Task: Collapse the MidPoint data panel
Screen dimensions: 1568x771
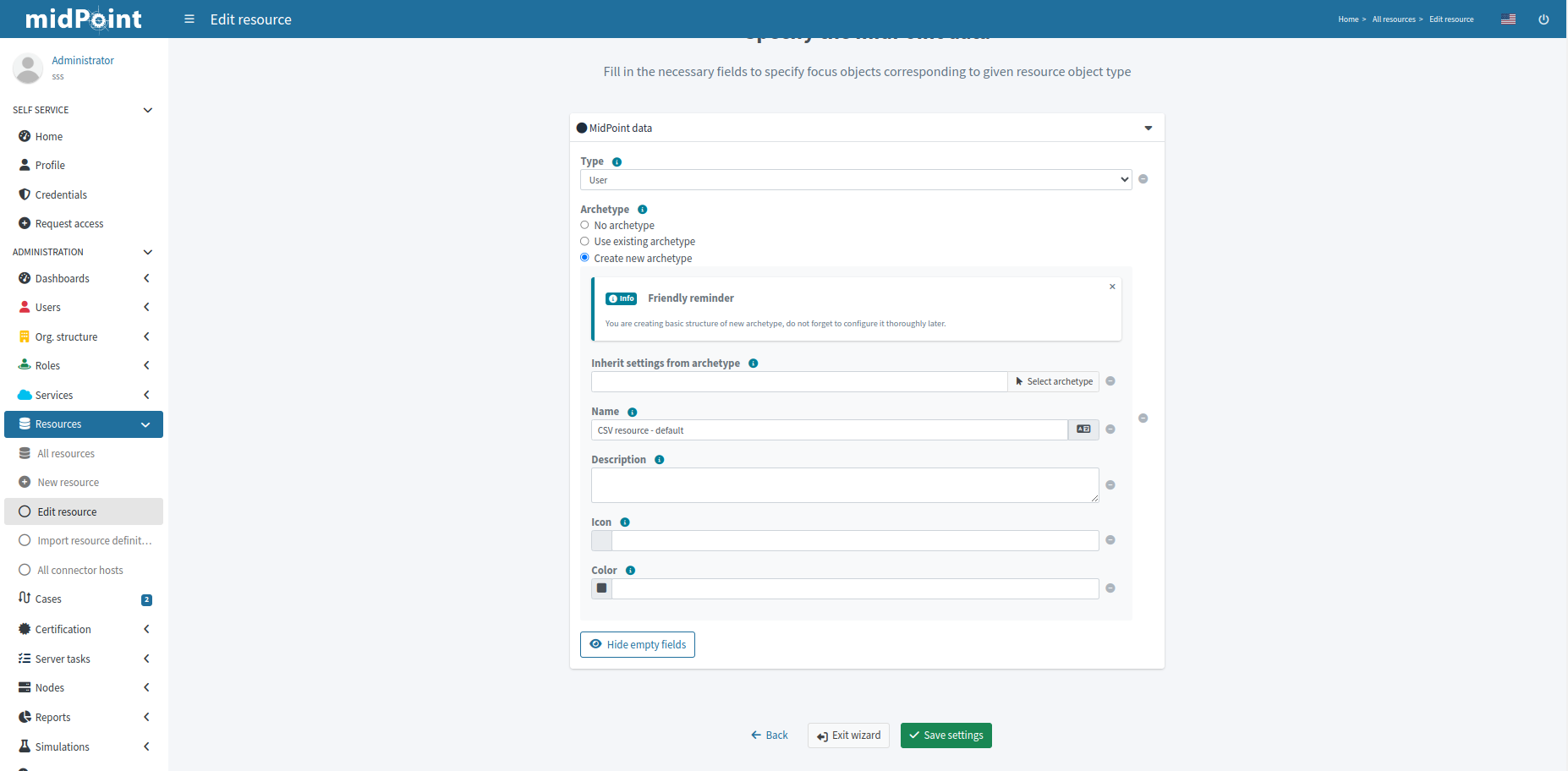Action: pyautogui.click(x=1148, y=128)
